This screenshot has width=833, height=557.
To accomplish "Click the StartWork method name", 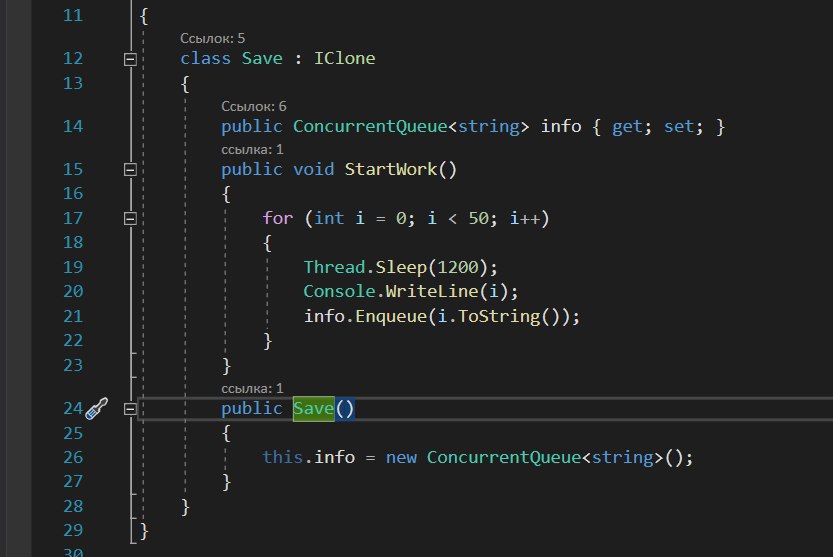I will [391, 170].
